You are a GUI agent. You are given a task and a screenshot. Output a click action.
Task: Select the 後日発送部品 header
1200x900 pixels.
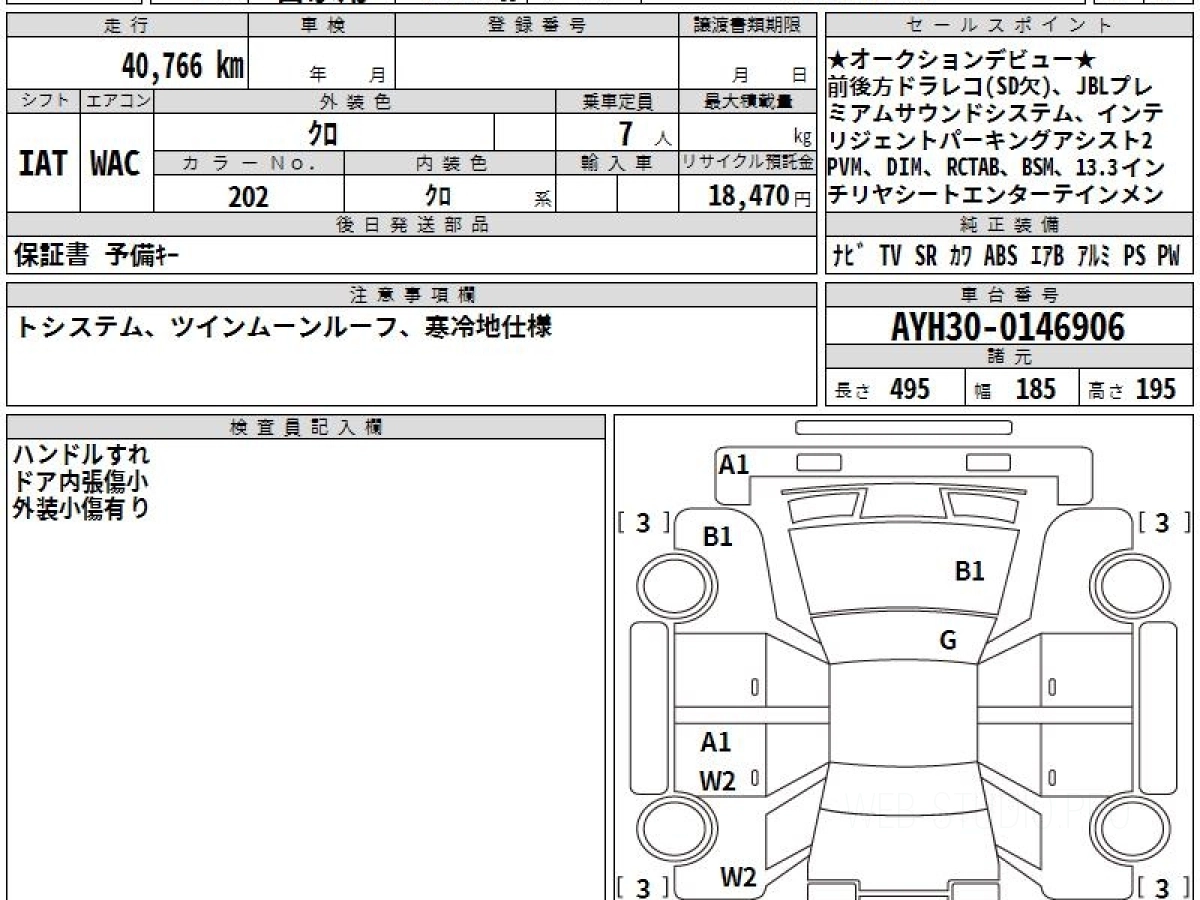[x=412, y=225]
